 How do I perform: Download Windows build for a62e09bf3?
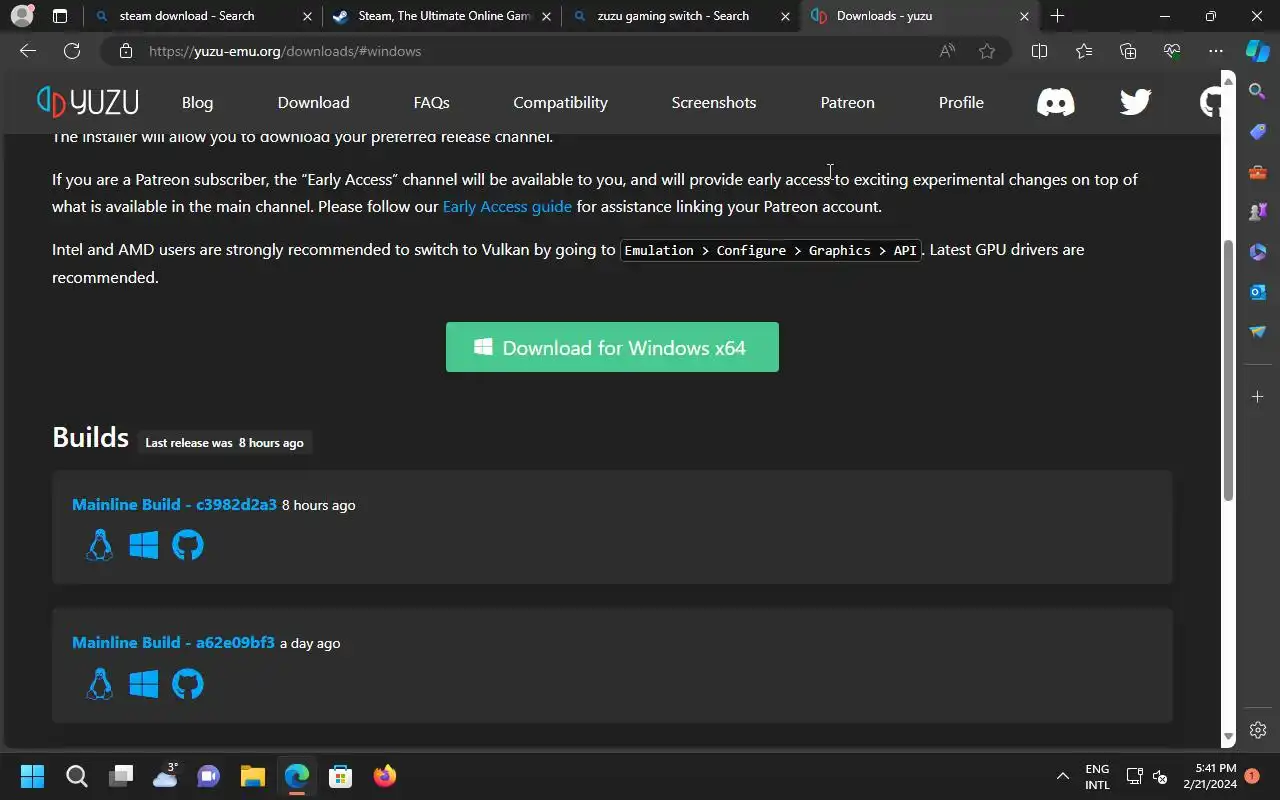143,684
